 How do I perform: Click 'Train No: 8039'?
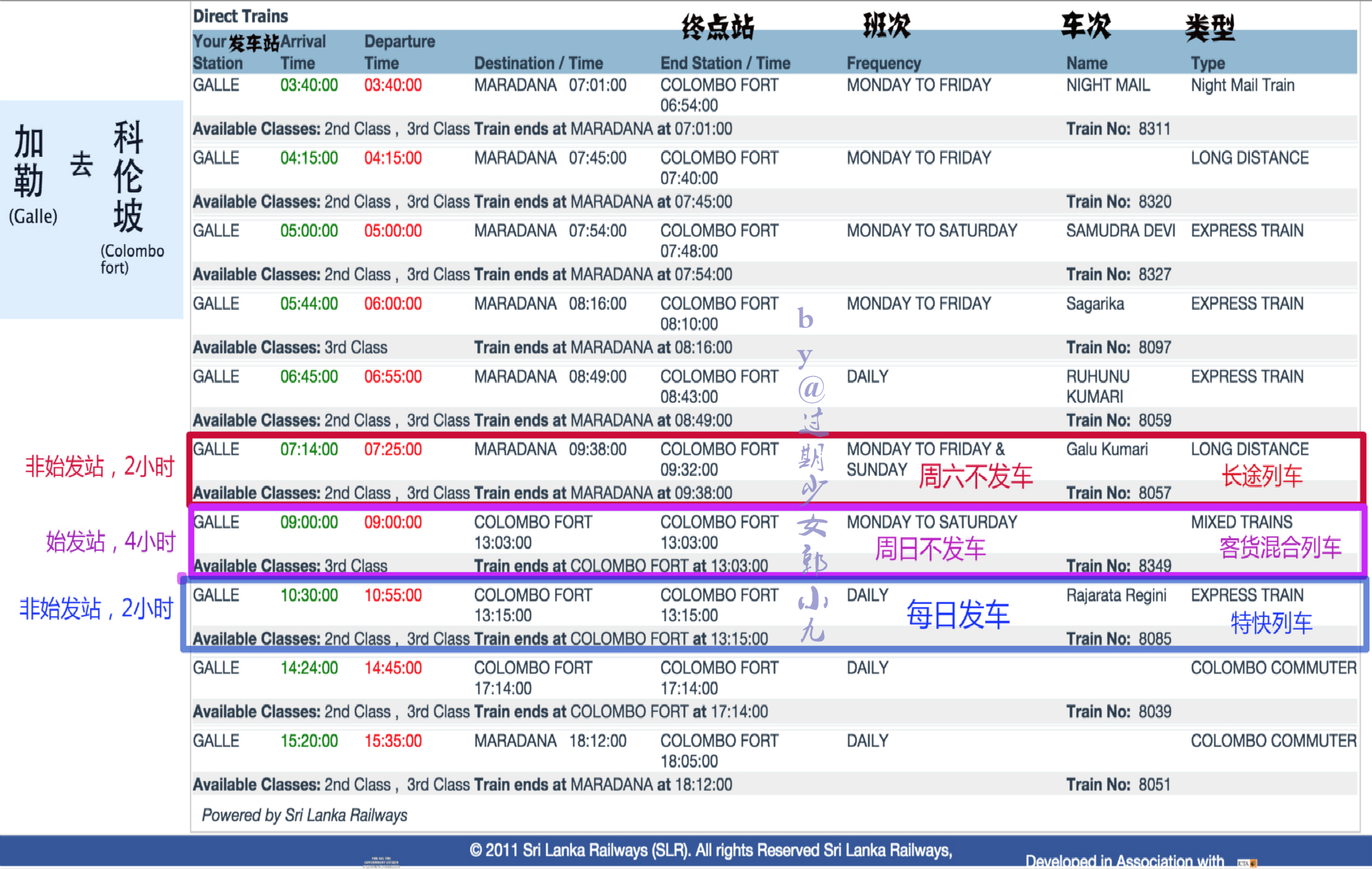coord(1119,711)
